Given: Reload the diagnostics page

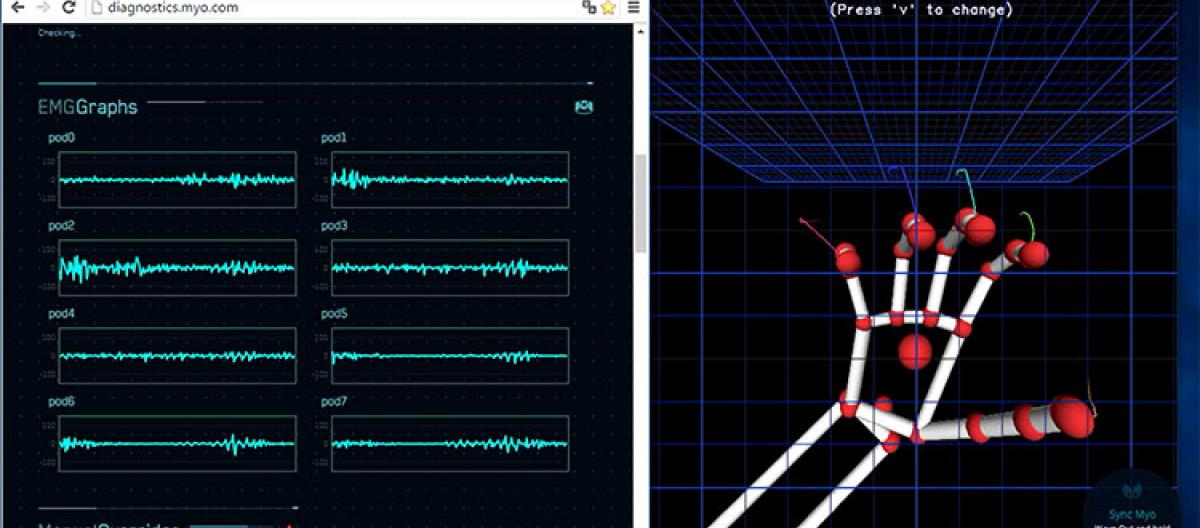Looking at the screenshot, I should point(68,7).
